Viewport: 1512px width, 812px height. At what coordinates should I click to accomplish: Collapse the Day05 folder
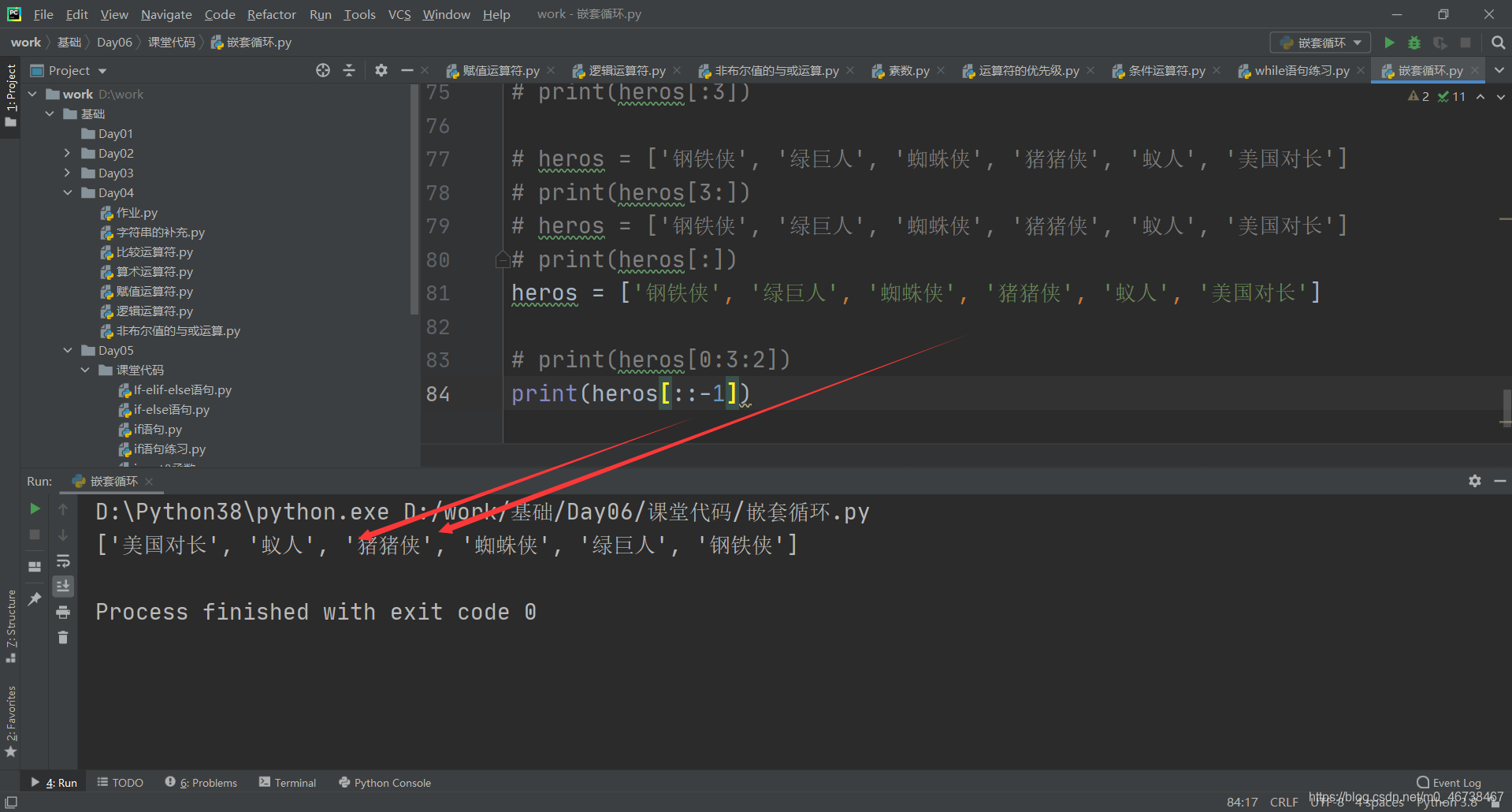(67, 350)
